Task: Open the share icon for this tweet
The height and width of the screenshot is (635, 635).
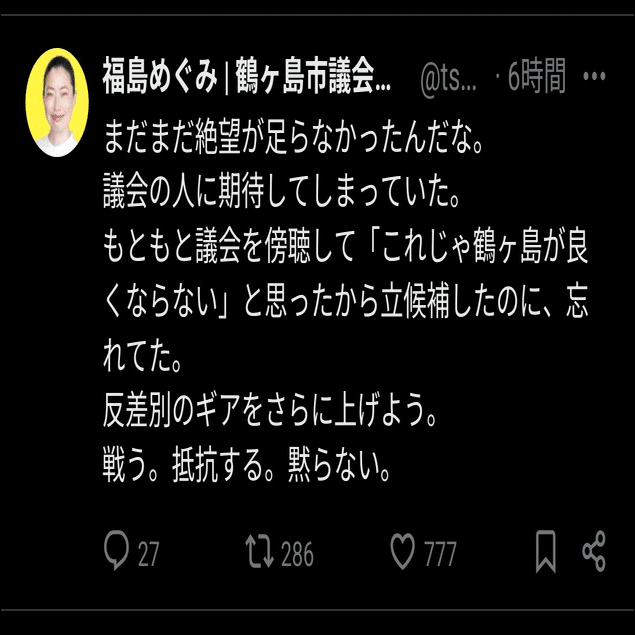Action: click(x=594, y=551)
